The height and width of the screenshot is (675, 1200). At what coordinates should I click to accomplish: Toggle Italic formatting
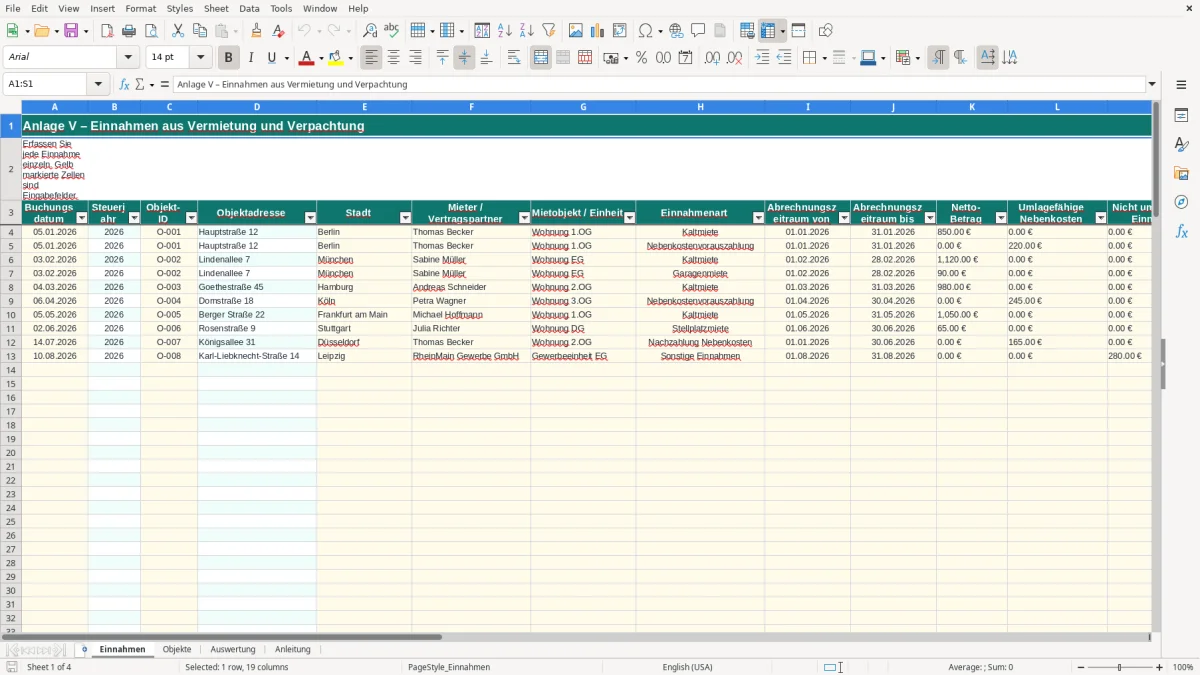pyautogui.click(x=251, y=58)
